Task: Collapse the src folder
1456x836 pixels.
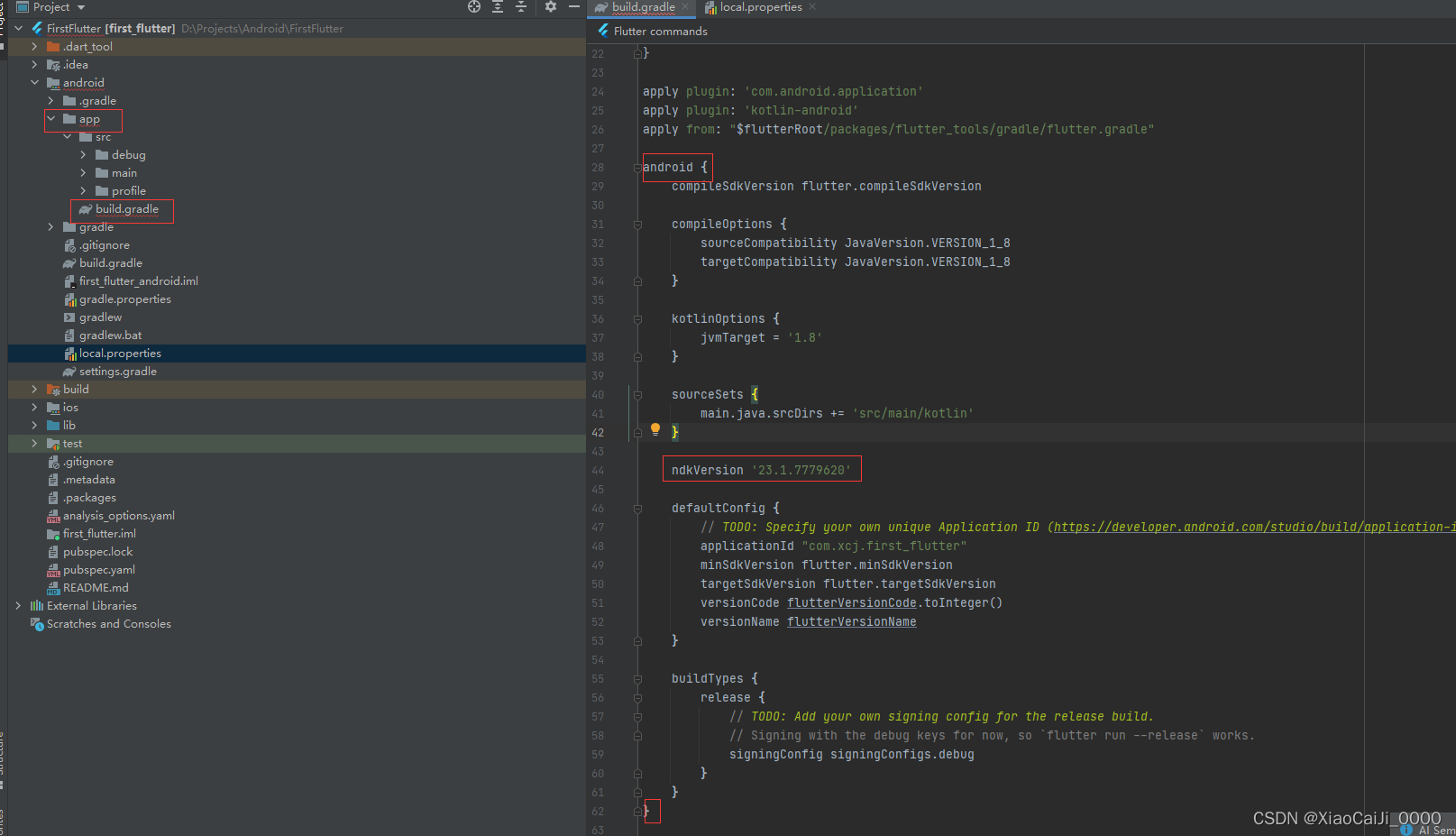Action: 67,137
